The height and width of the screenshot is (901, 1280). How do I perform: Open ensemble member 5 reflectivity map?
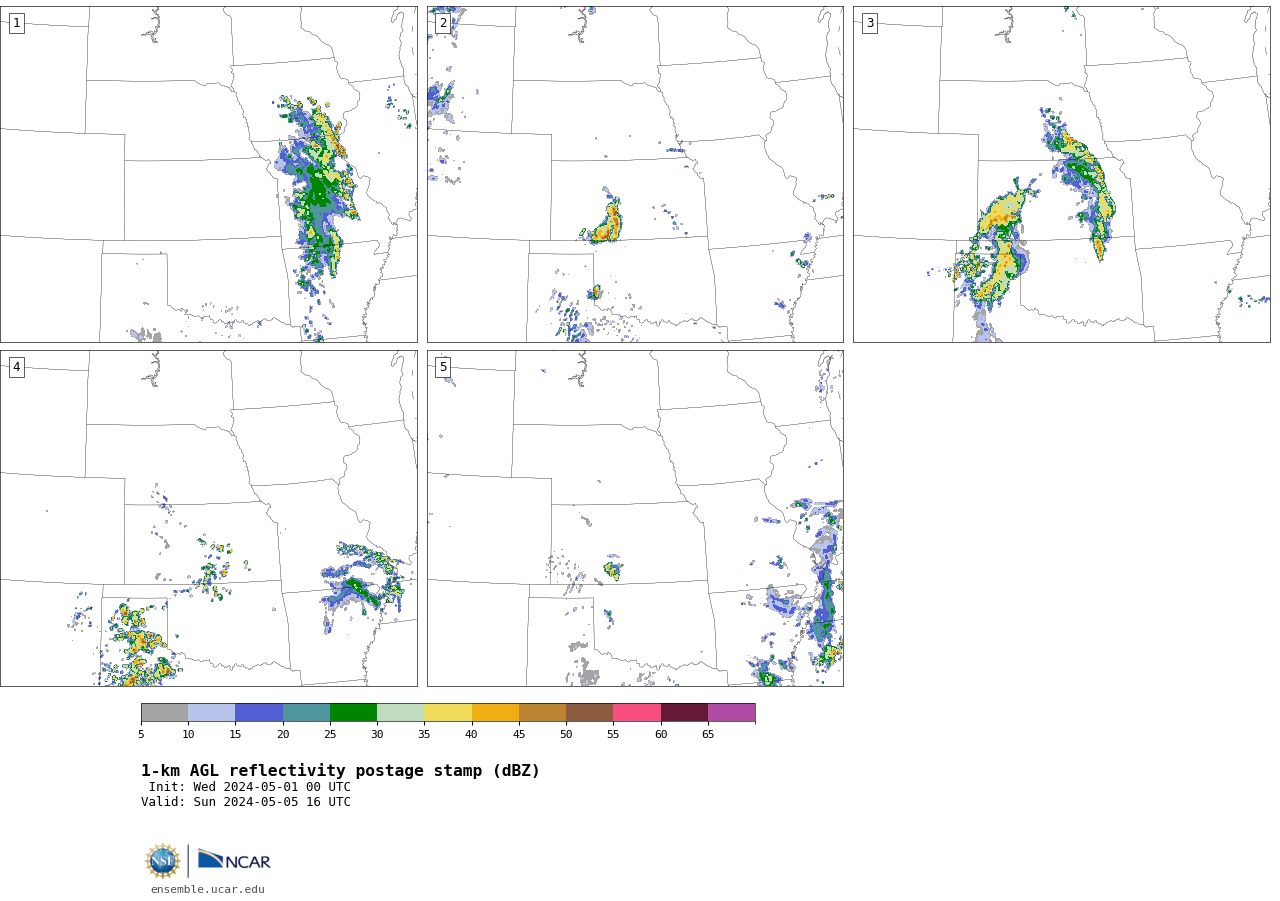(x=635, y=518)
